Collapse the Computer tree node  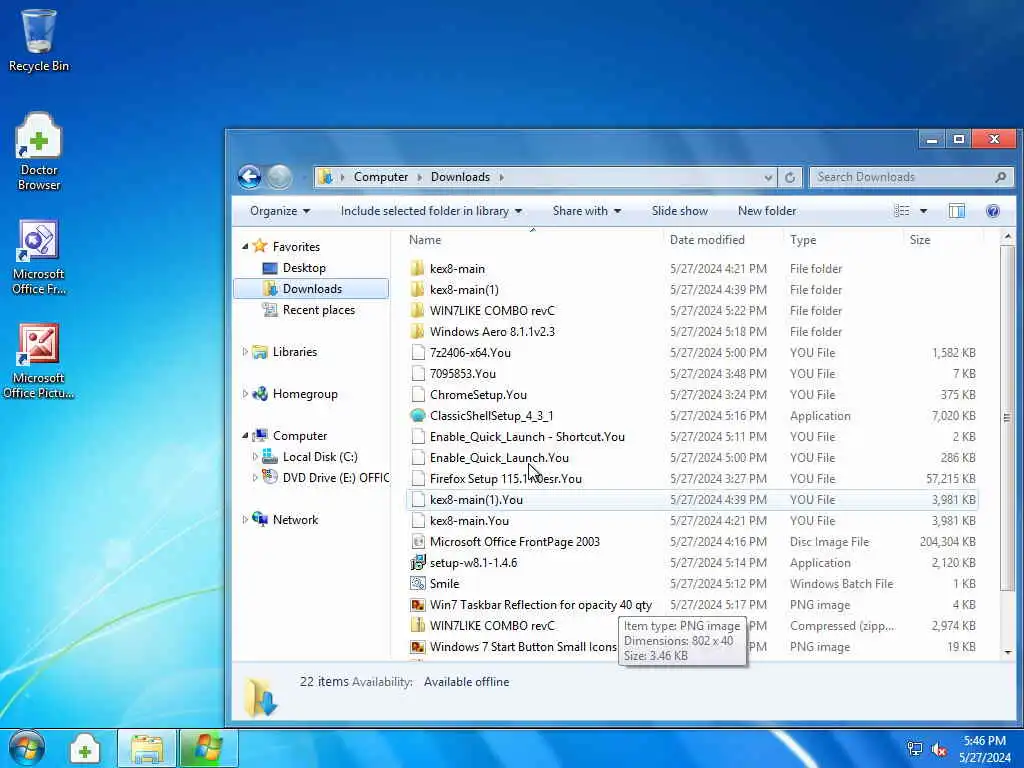coord(246,436)
